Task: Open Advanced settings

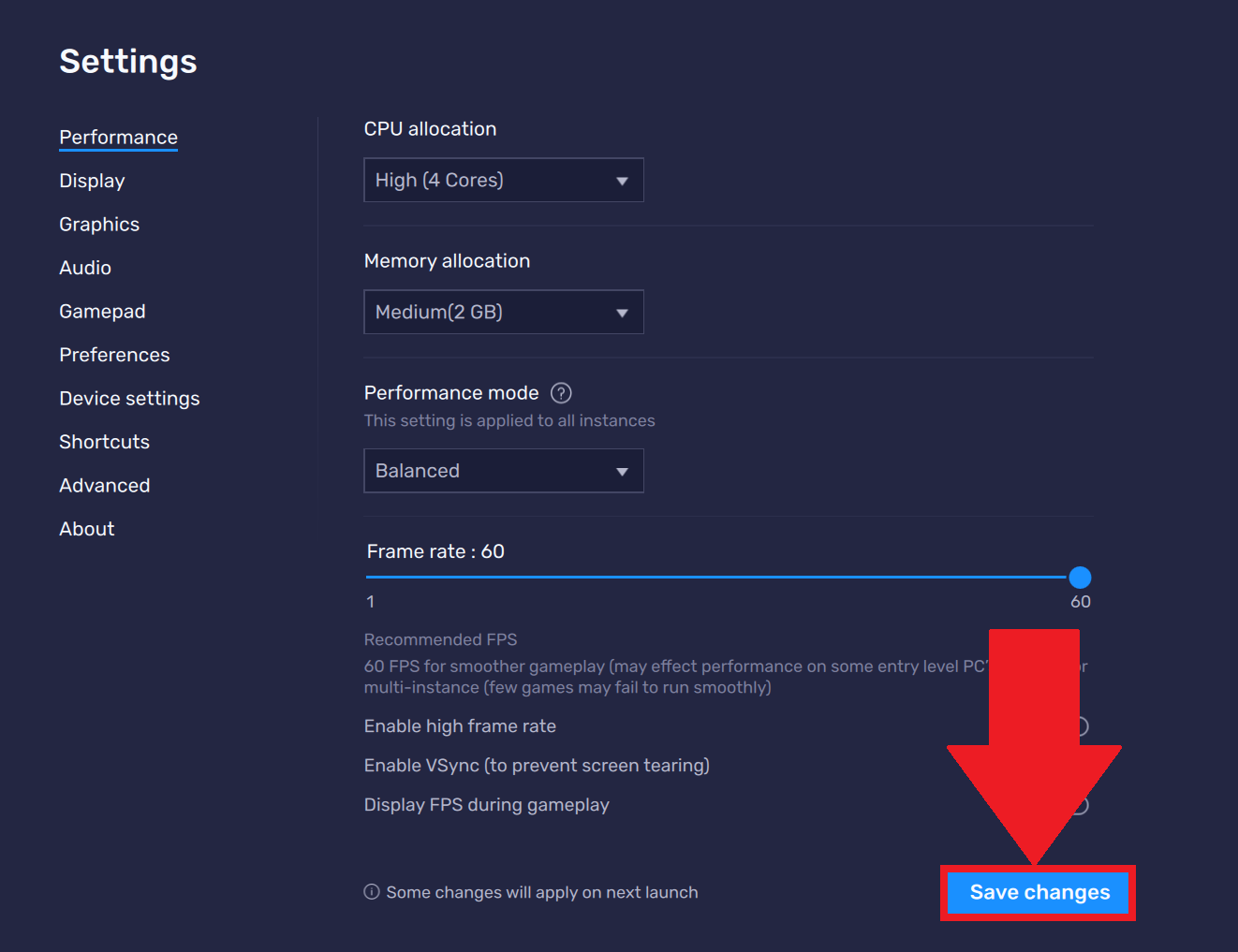Action: [104, 485]
